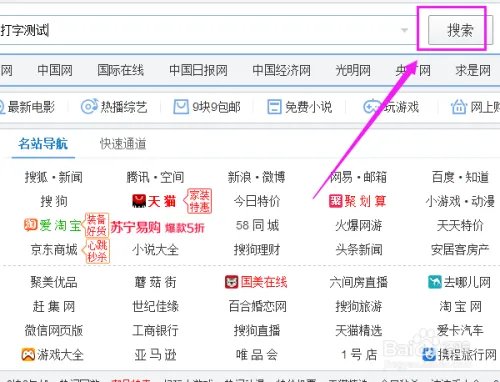Viewport: 500px width, 382px height.
Task: Click the 心跳秒杀 badge next to 京东商城
Action: [x=97, y=251]
